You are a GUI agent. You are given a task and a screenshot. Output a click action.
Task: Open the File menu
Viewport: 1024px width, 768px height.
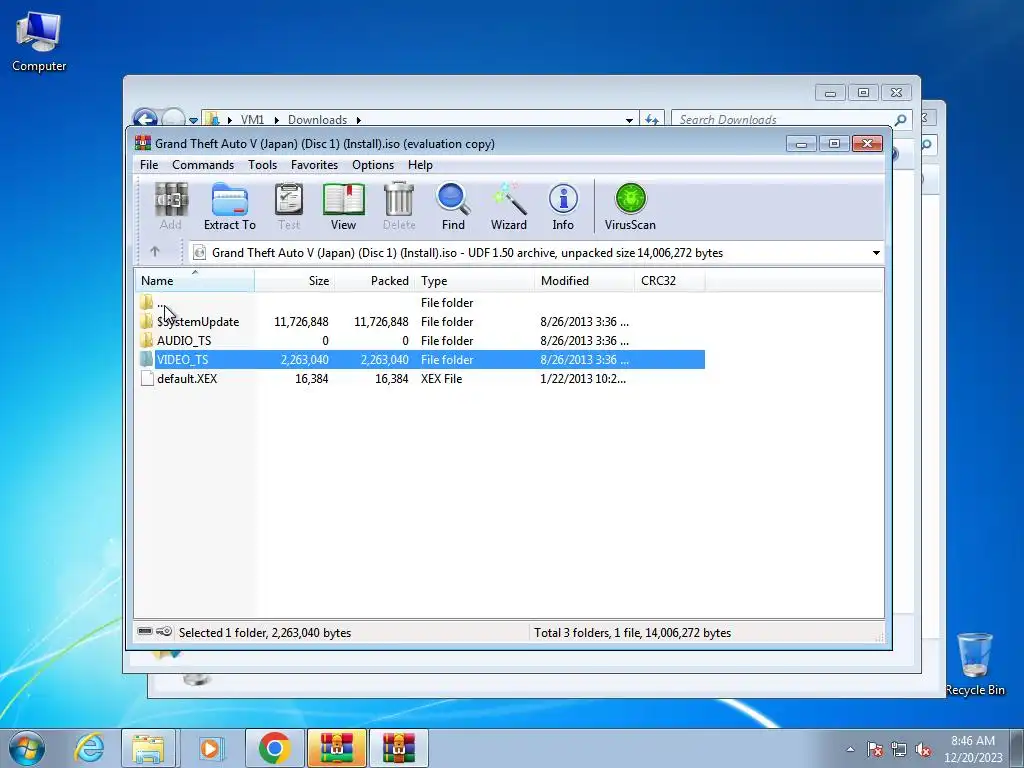pos(149,165)
